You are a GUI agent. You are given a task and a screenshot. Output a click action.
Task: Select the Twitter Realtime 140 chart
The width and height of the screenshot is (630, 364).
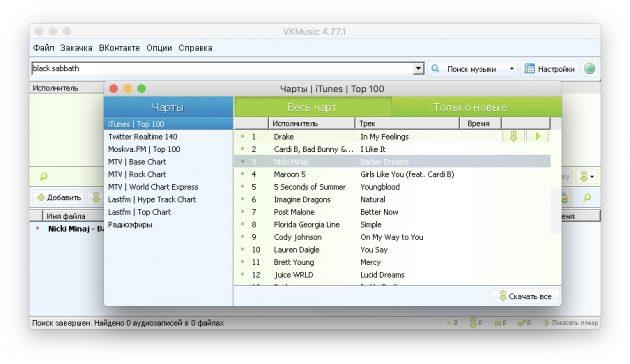coord(168,137)
